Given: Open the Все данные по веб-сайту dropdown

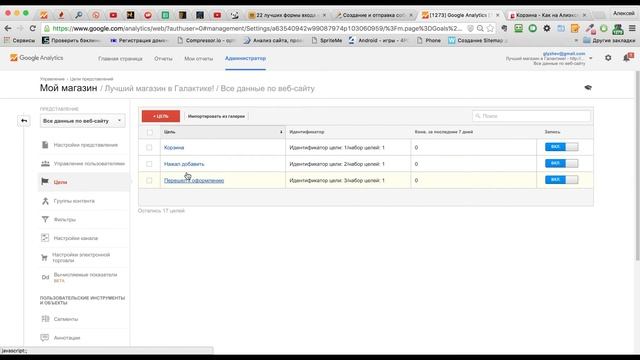Looking at the screenshot, I should (82, 121).
